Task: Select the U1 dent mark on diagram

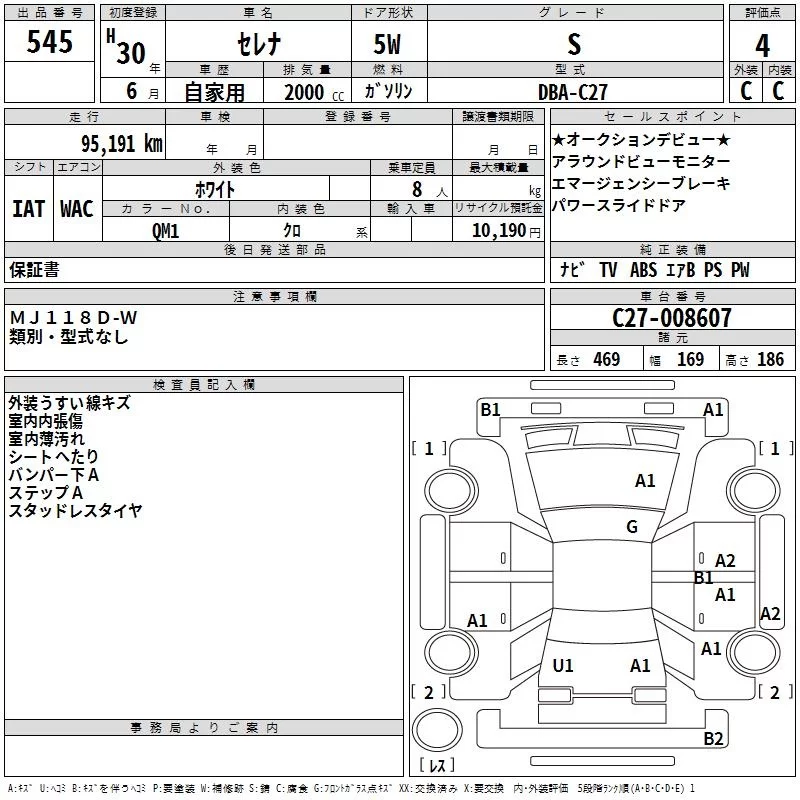Action: click(563, 666)
